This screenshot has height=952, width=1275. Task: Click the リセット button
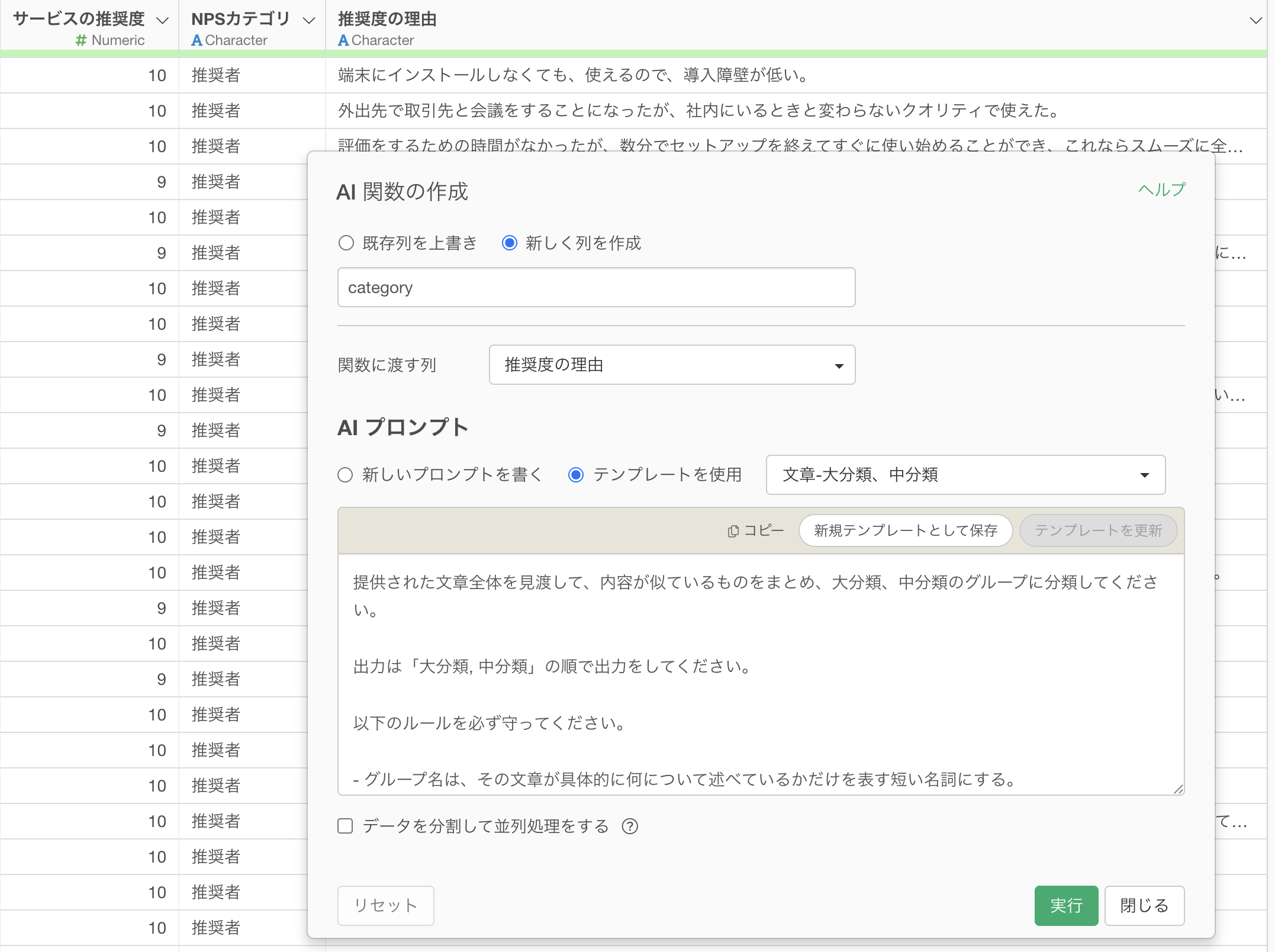pos(385,905)
